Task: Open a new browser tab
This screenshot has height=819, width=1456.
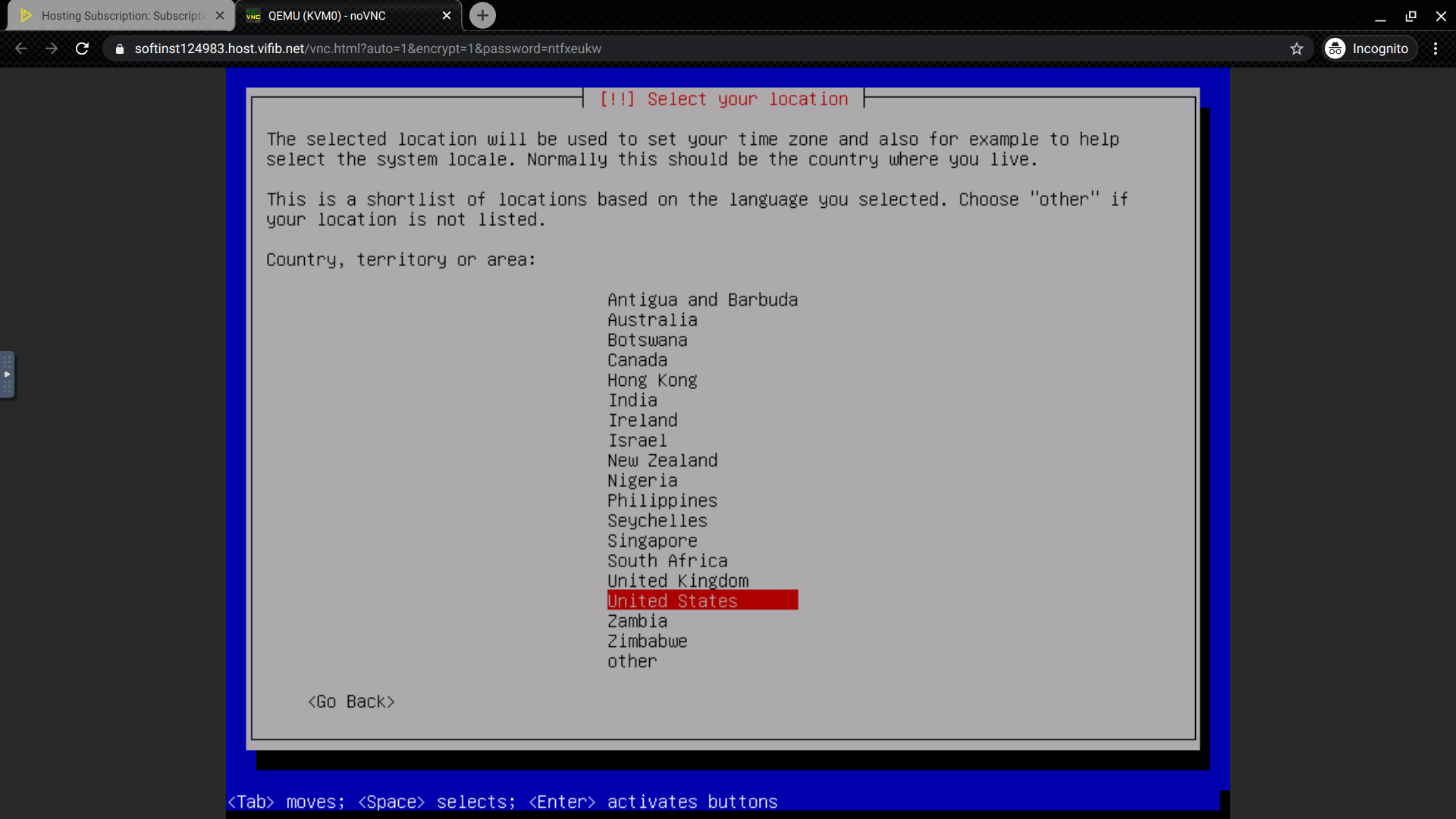Action: coord(482,15)
